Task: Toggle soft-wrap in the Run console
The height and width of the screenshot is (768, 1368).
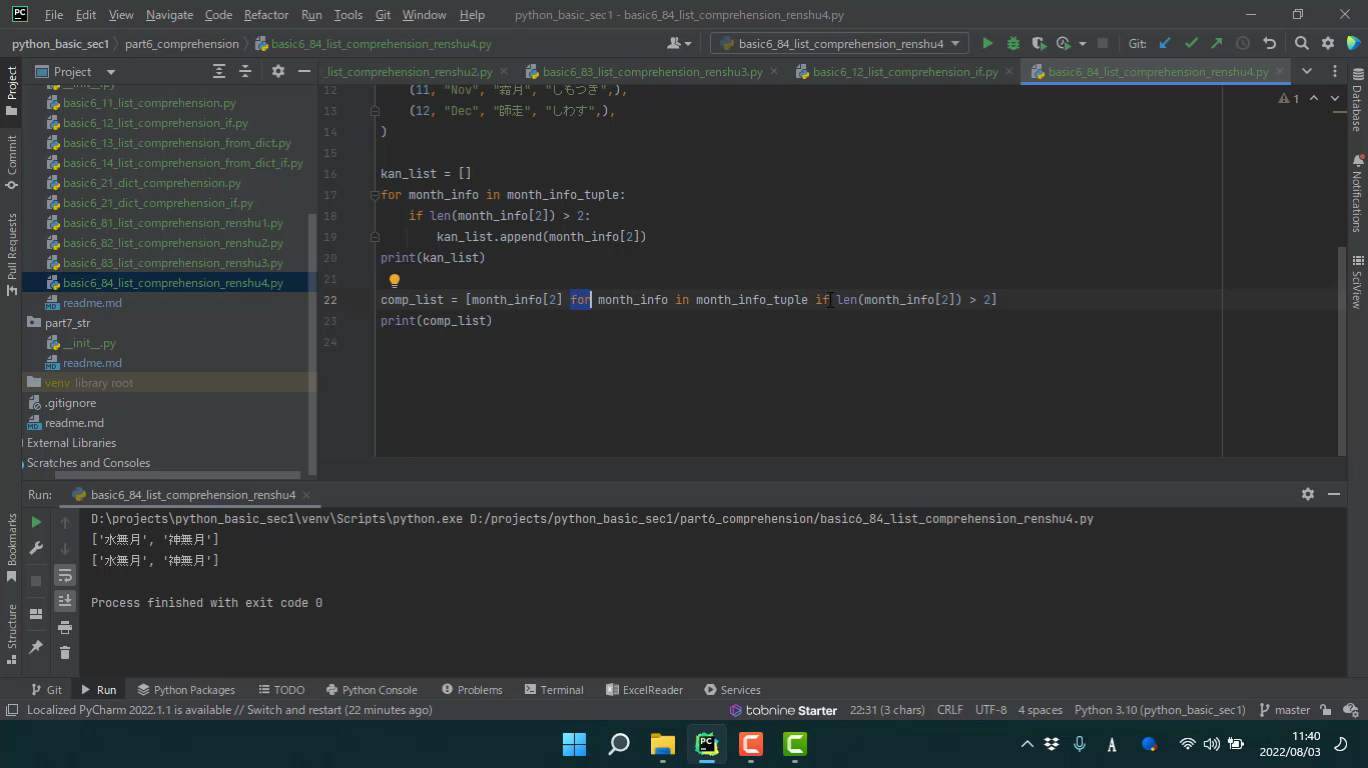Action: 65,575
